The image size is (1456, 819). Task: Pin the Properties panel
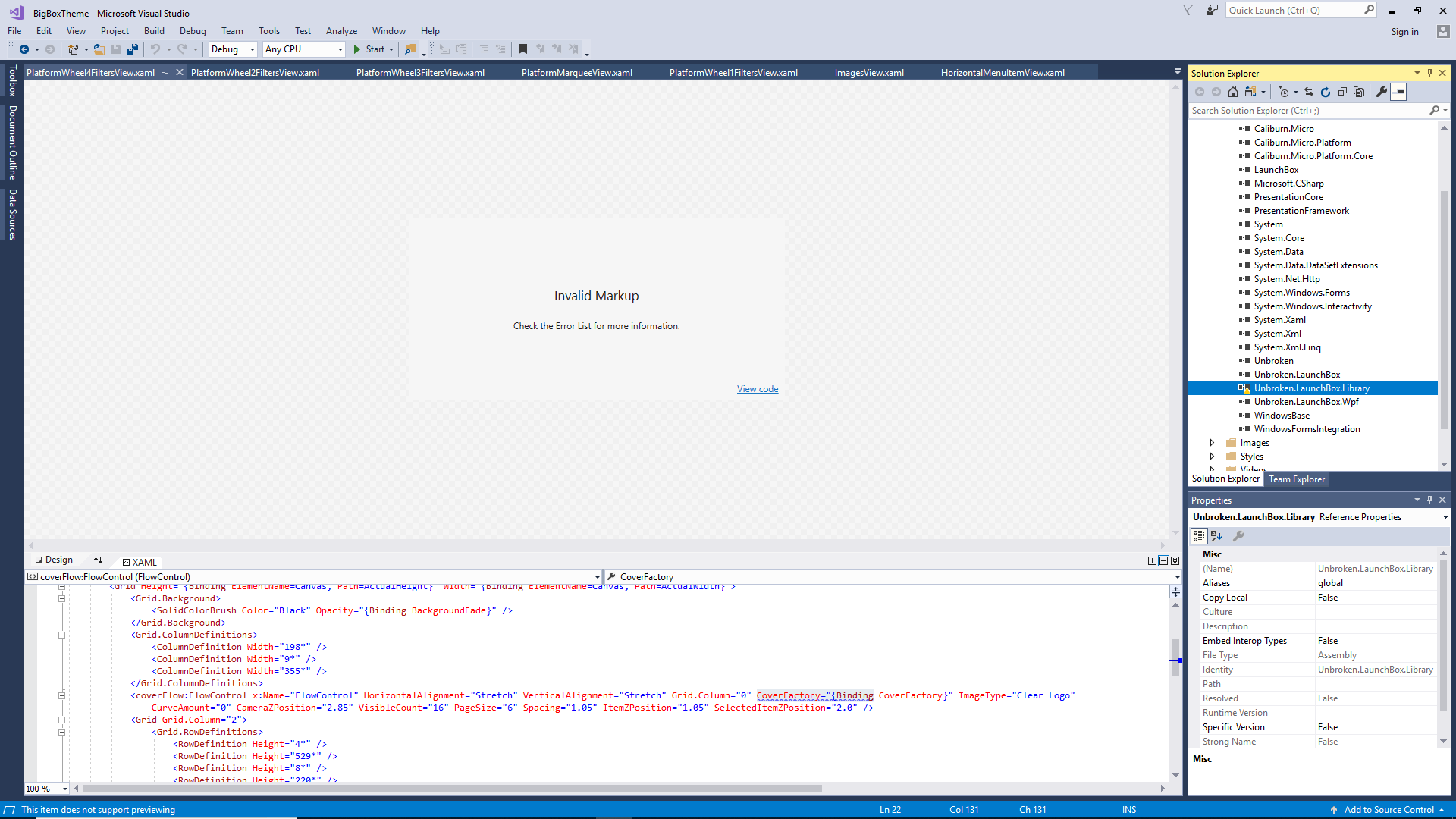coord(1430,500)
